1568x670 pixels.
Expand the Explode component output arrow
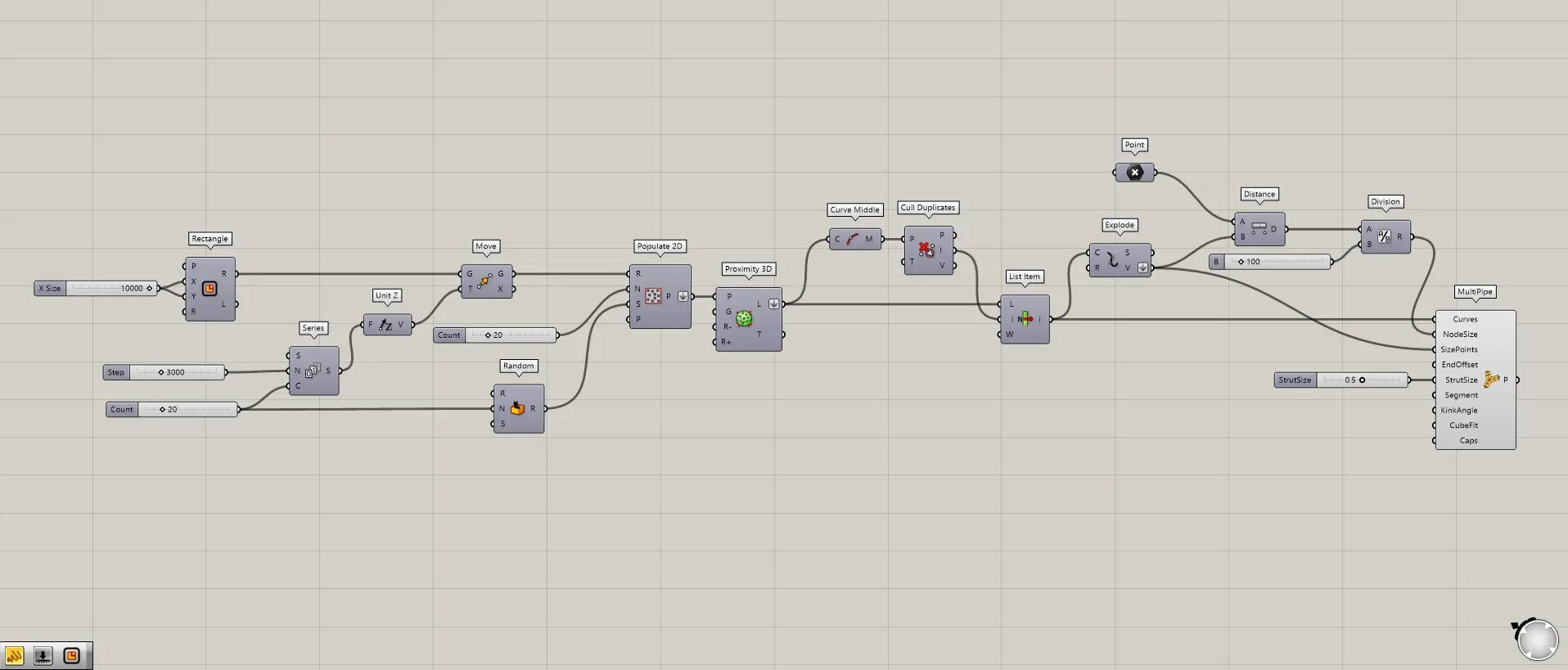tap(1142, 268)
